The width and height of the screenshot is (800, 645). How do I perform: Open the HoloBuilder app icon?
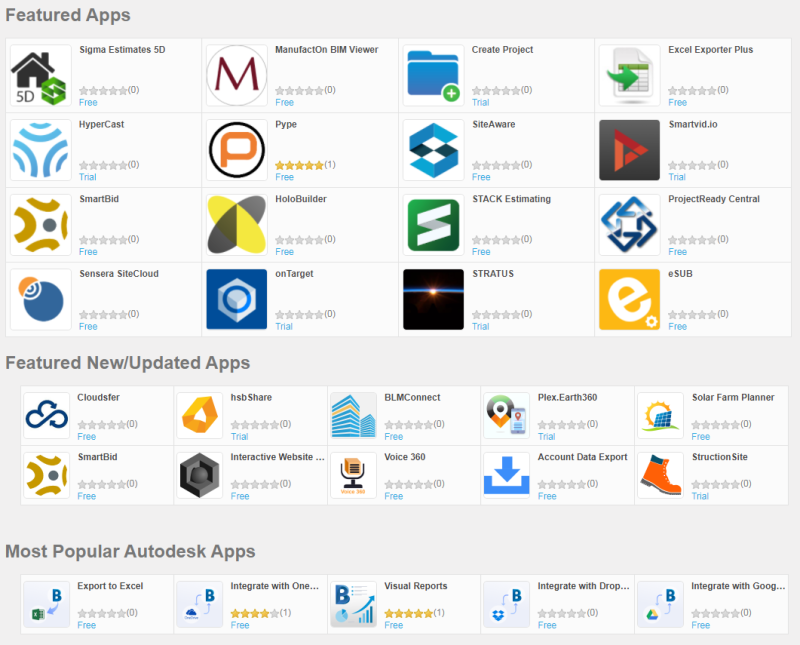237,225
